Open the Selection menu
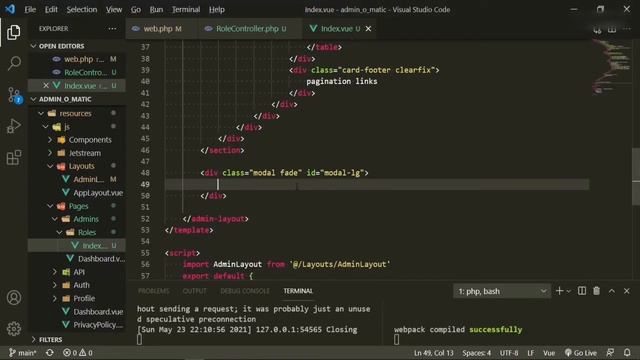This screenshot has height=360, width=640. point(82,9)
